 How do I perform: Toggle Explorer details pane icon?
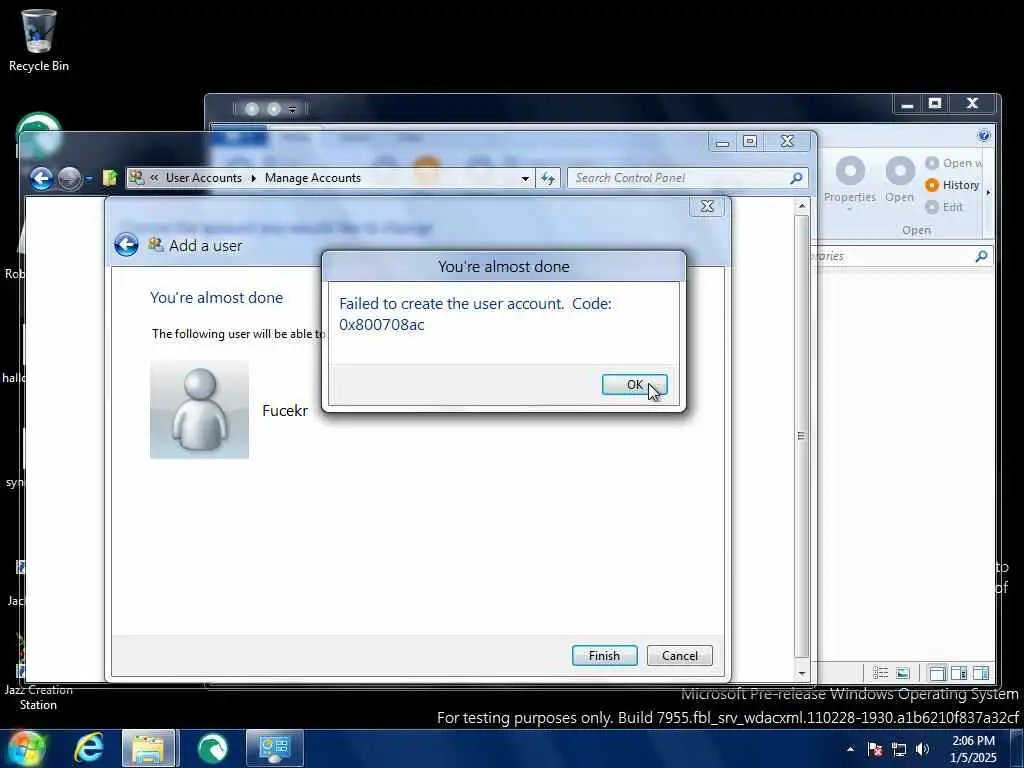(959, 673)
